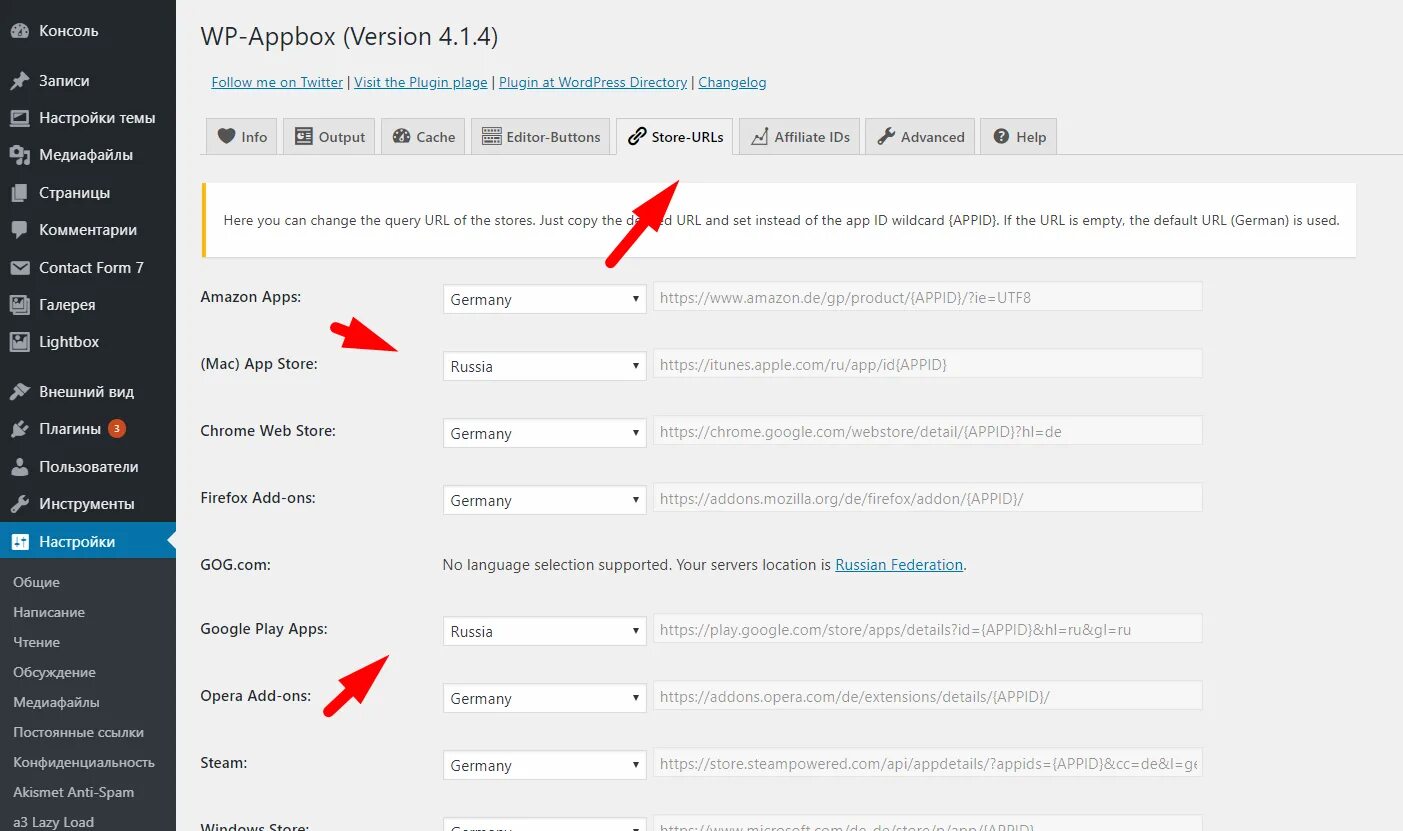Click the keyboard icon on Editor-Buttons tab
This screenshot has width=1403, height=831.
(492, 137)
